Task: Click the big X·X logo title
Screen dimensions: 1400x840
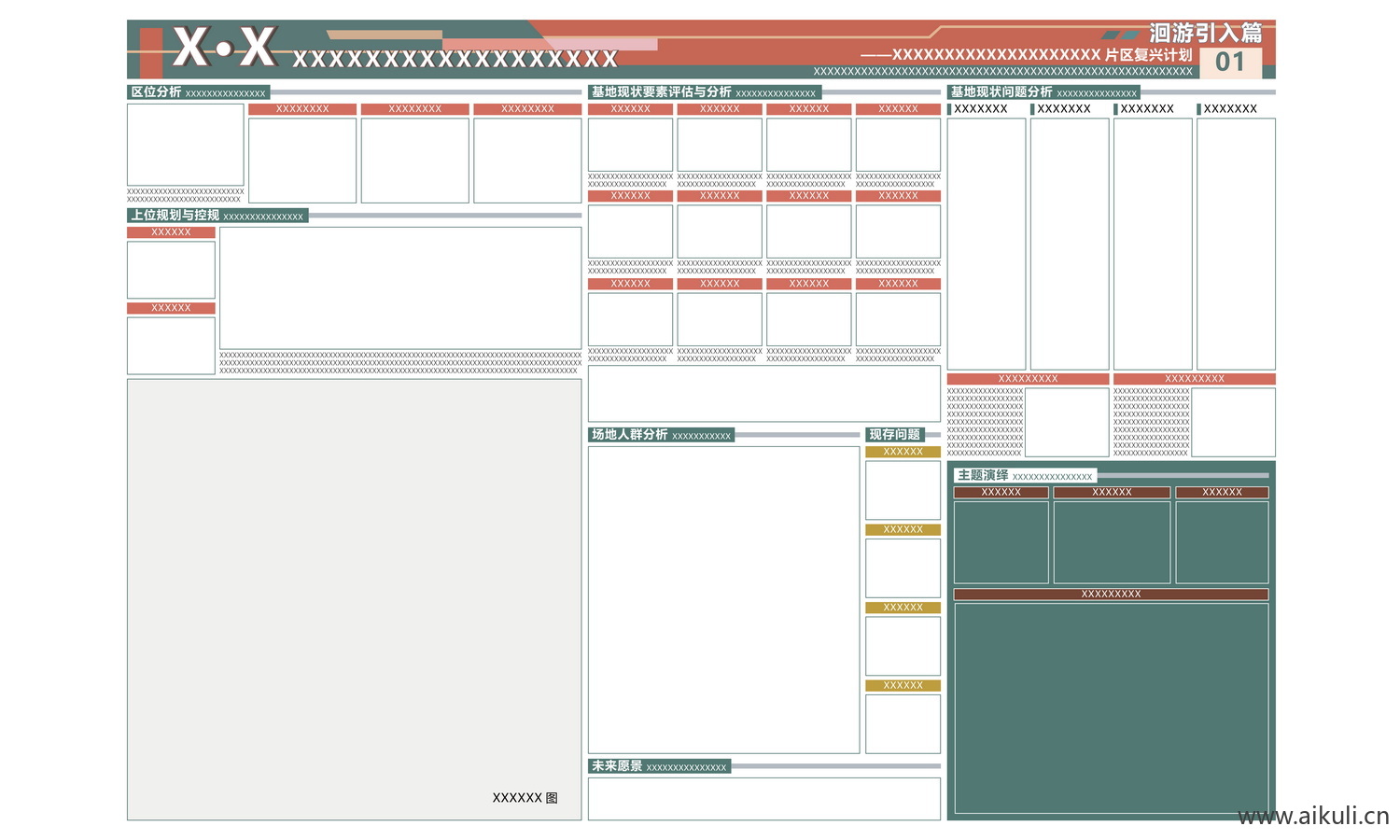Action: [224, 47]
